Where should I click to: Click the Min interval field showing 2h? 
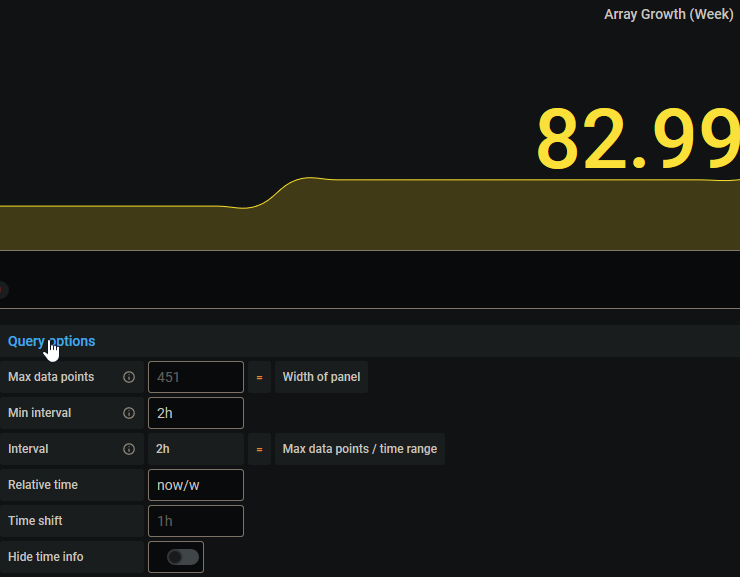coord(196,413)
